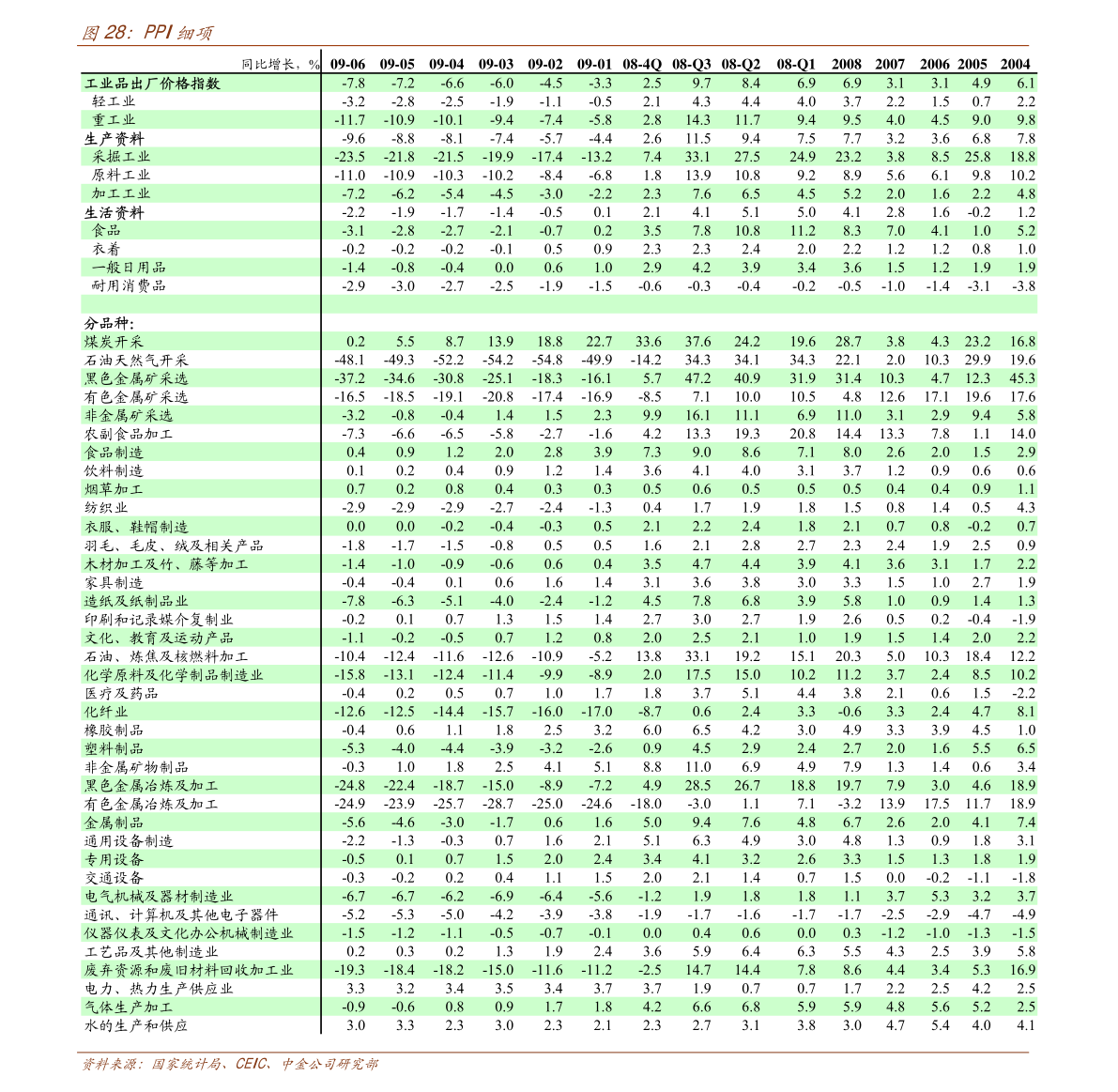Click the row label 橡胶制品
The width and height of the screenshot is (1118, 1092).
pos(114,731)
